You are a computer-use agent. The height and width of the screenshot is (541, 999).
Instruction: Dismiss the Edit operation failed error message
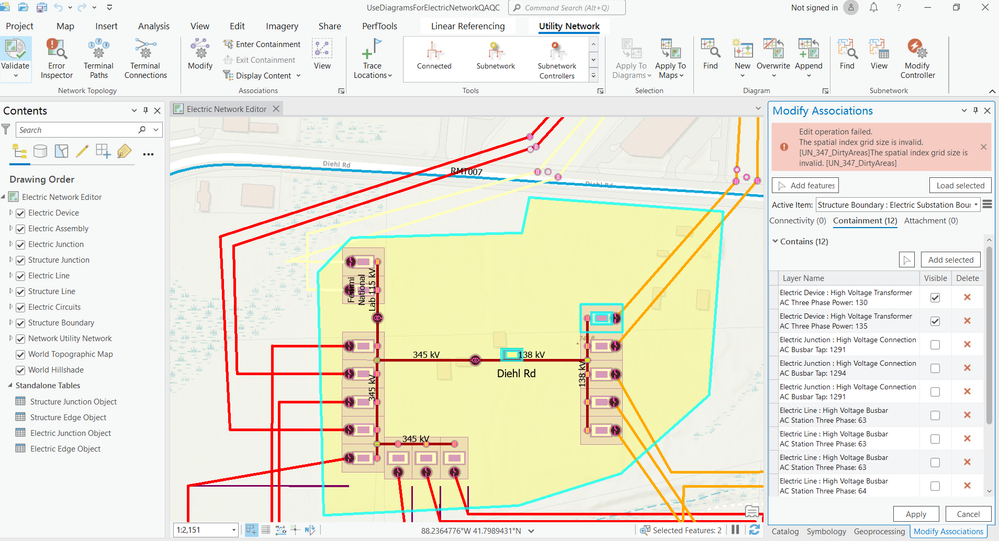point(983,147)
